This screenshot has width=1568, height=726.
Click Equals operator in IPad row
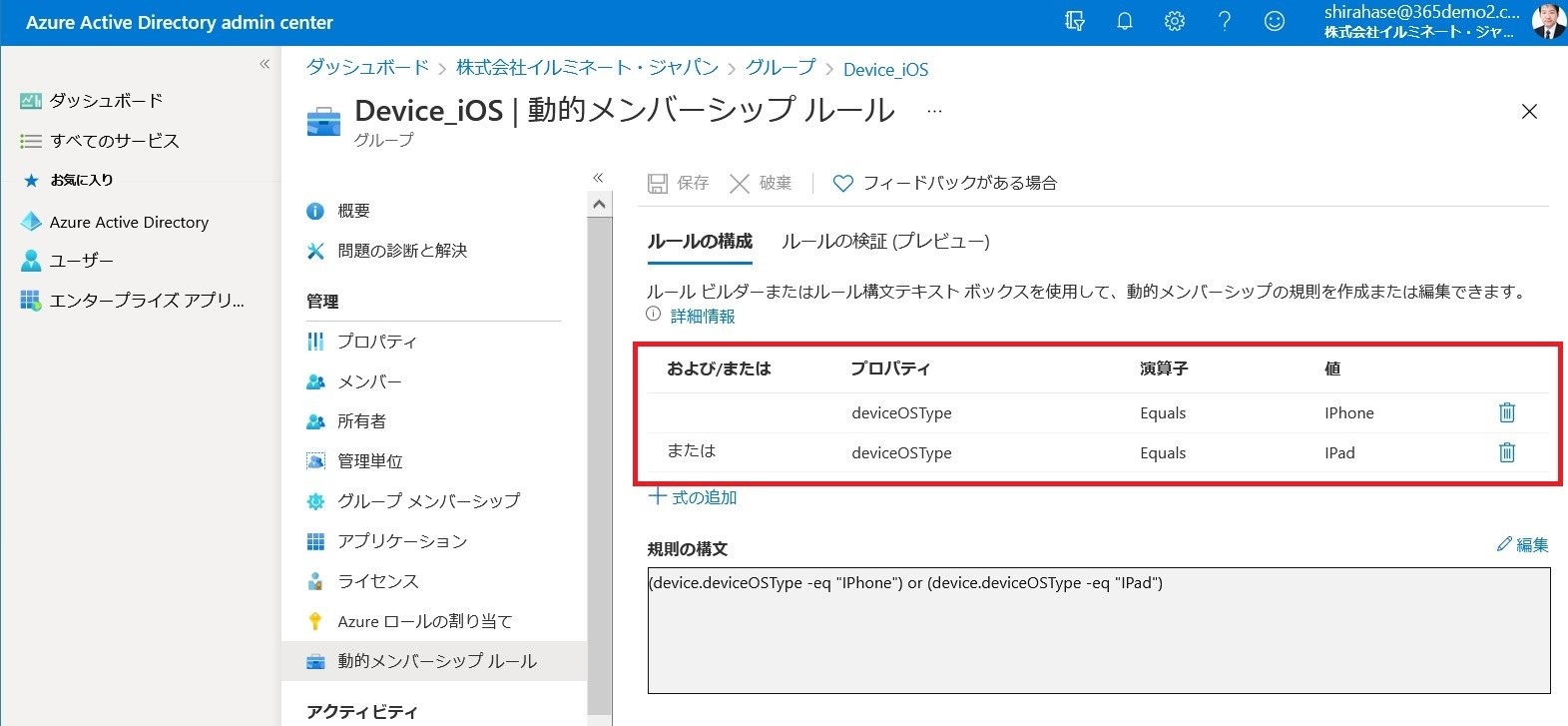coord(1163,453)
